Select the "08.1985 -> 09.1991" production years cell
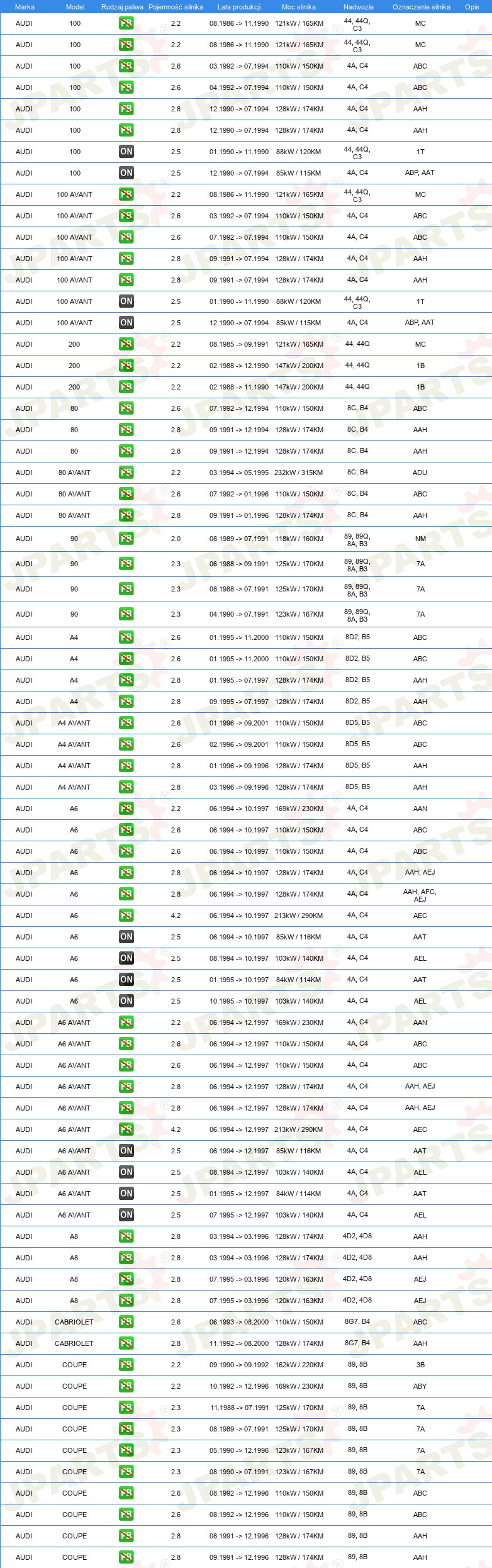492x1568 pixels. click(239, 344)
